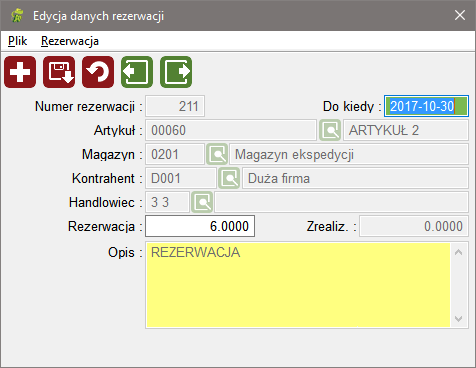
Task: Go to previous record with green left-arrow icon
Action: 137,72
